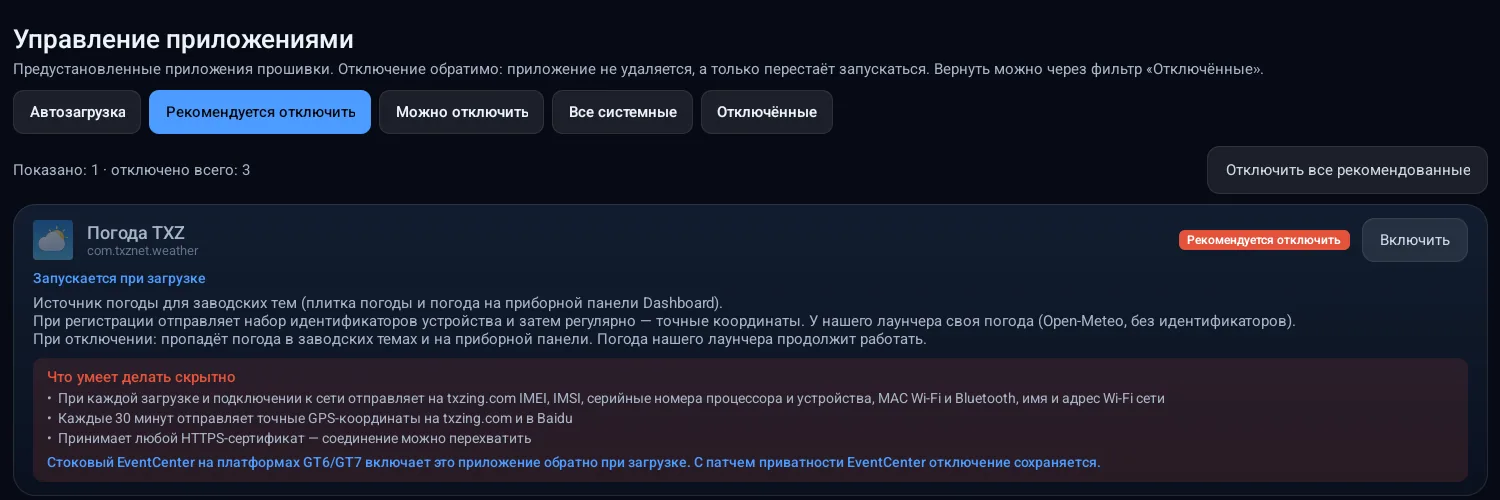The image size is (1500, 500).
Task: Click the bullet about sending IMEI, IMSI on boot
Action: (x=606, y=398)
